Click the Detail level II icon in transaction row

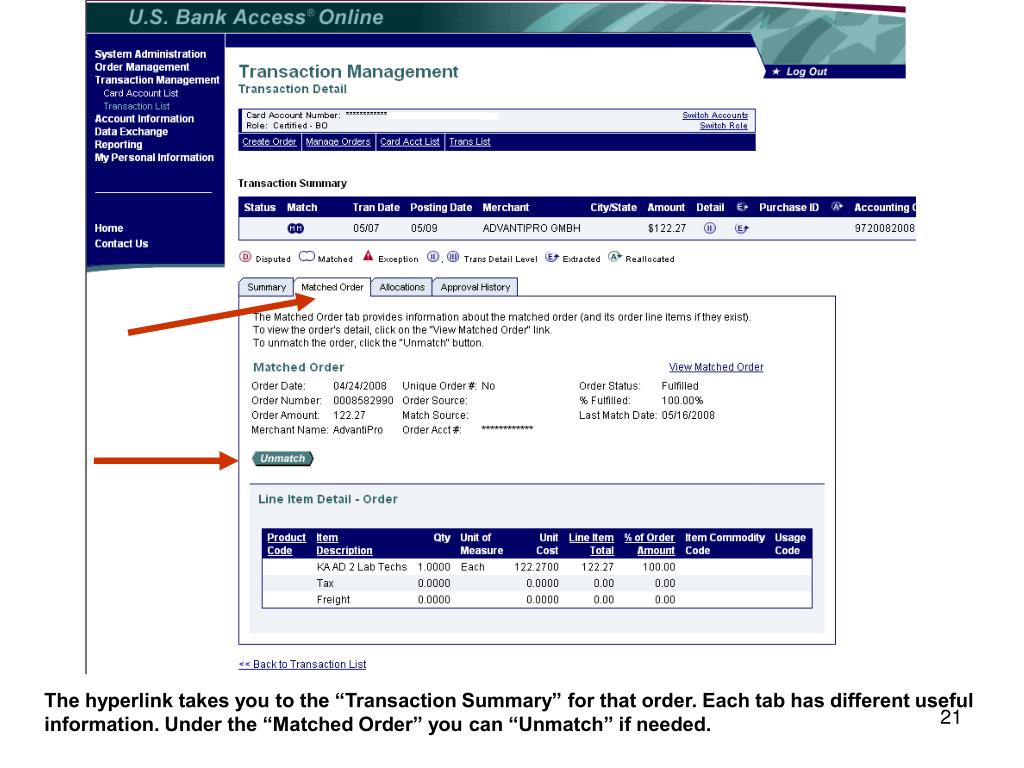709,228
